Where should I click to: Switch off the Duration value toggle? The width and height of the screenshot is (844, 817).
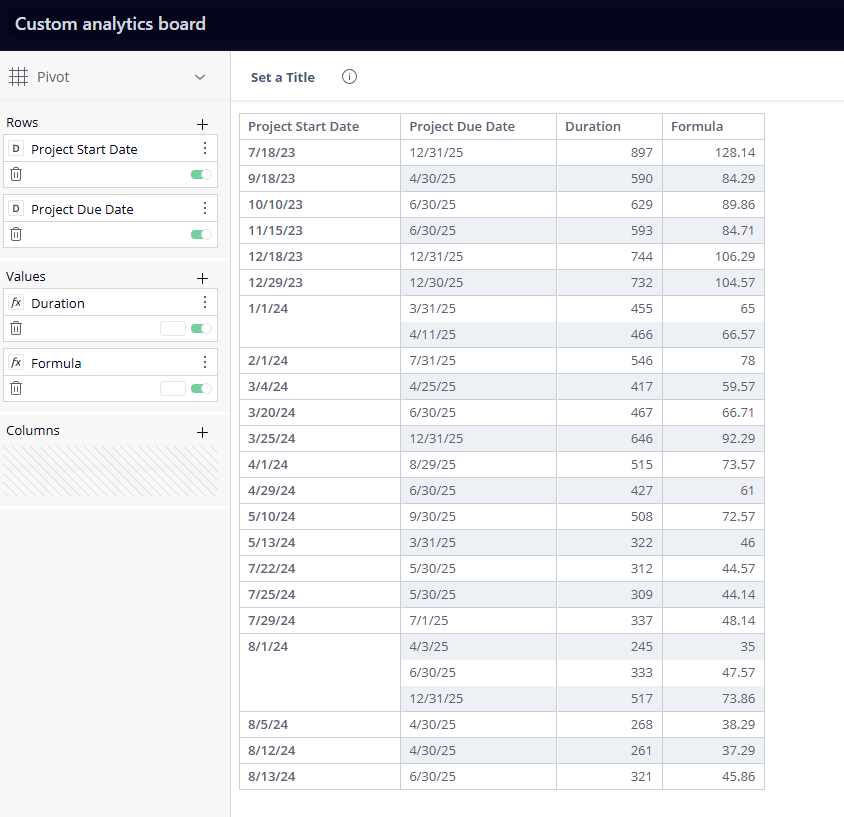click(x=201, y=328)
